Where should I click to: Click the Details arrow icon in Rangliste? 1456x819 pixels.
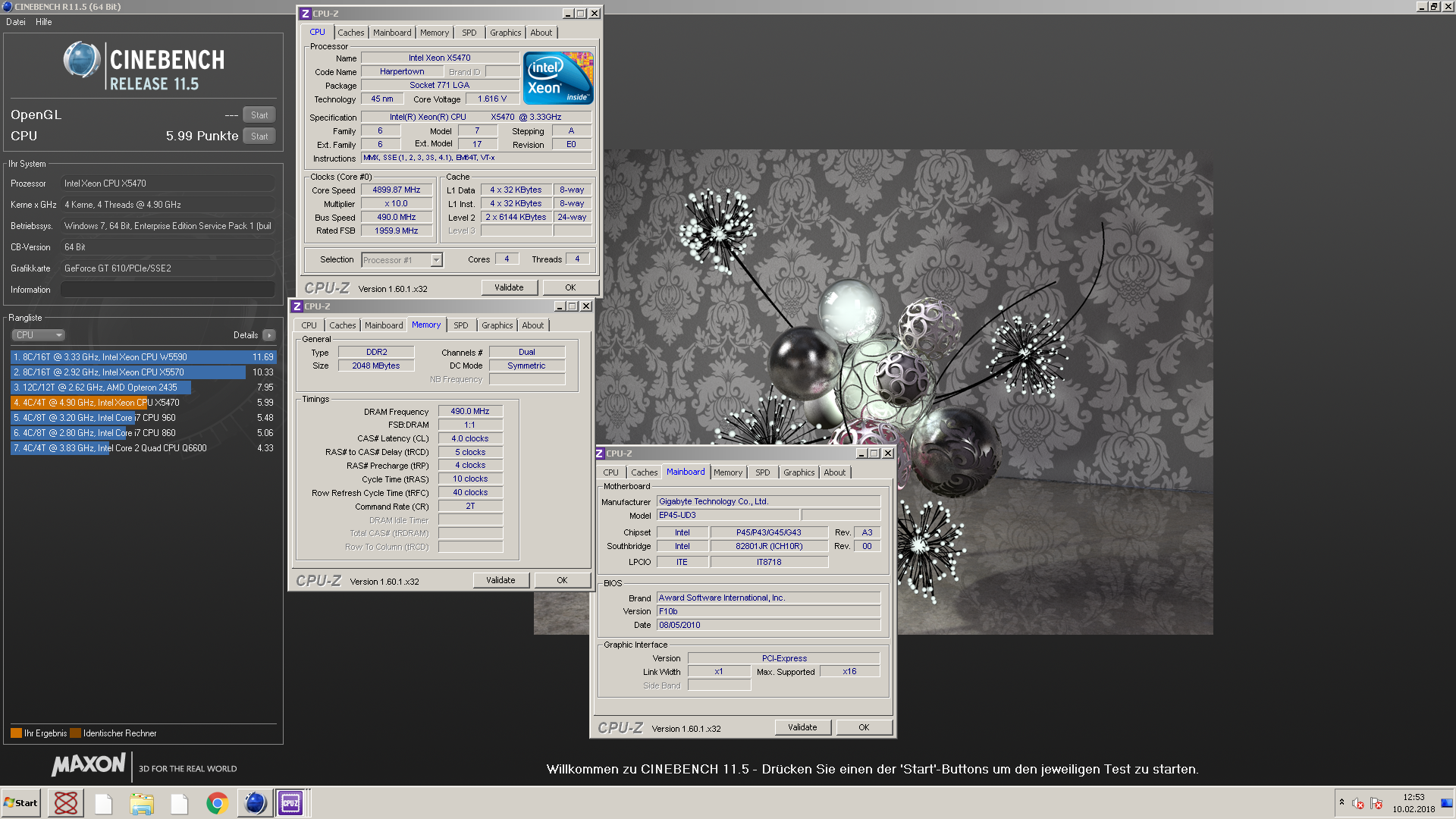pos(269,335)
